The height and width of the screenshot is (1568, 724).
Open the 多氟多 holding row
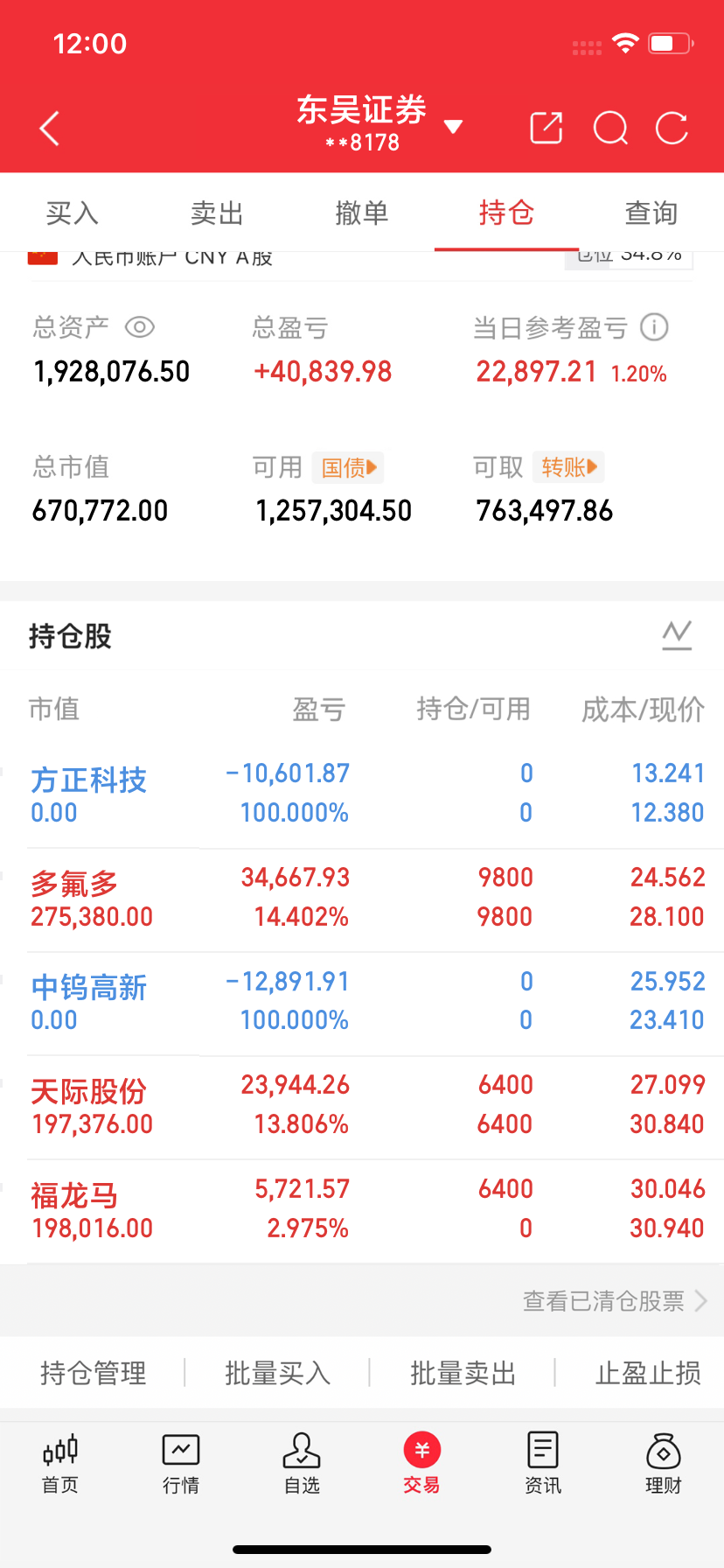click(x=362, y=899)
